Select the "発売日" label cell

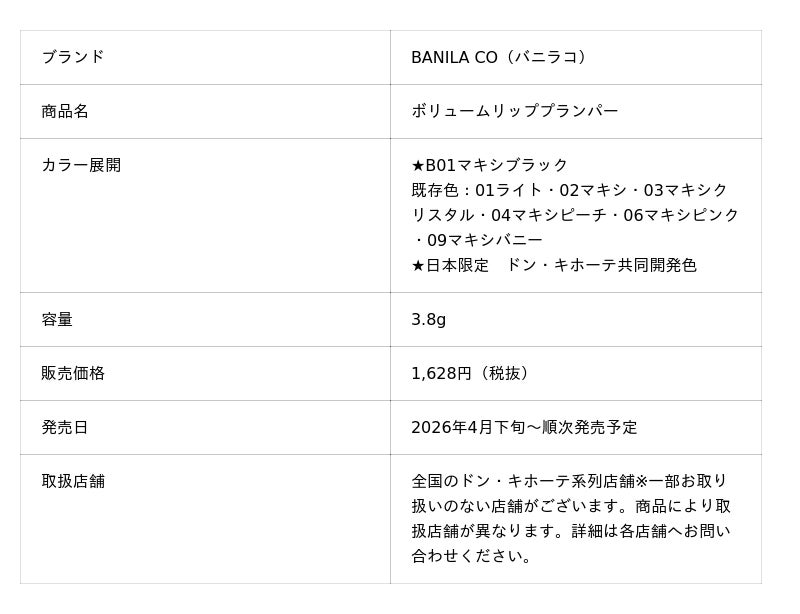pyautogui.click(x=65, y=427)
